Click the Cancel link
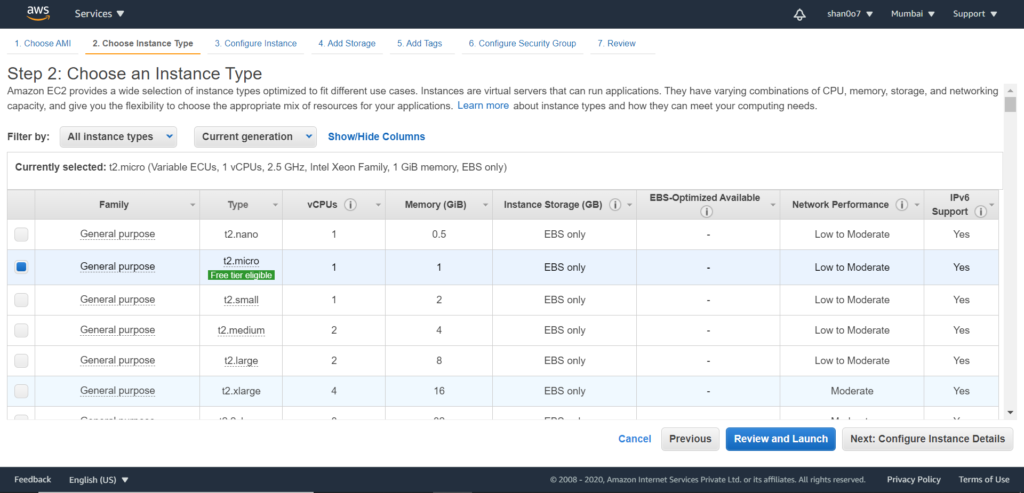1024x493 pixels. (x=635, y=439)
